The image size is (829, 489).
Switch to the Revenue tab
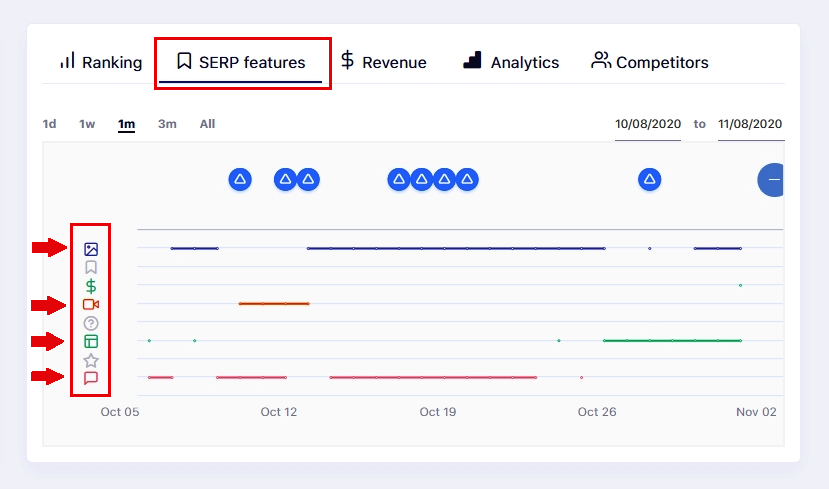pyautogui.click(x=384, y=62)
